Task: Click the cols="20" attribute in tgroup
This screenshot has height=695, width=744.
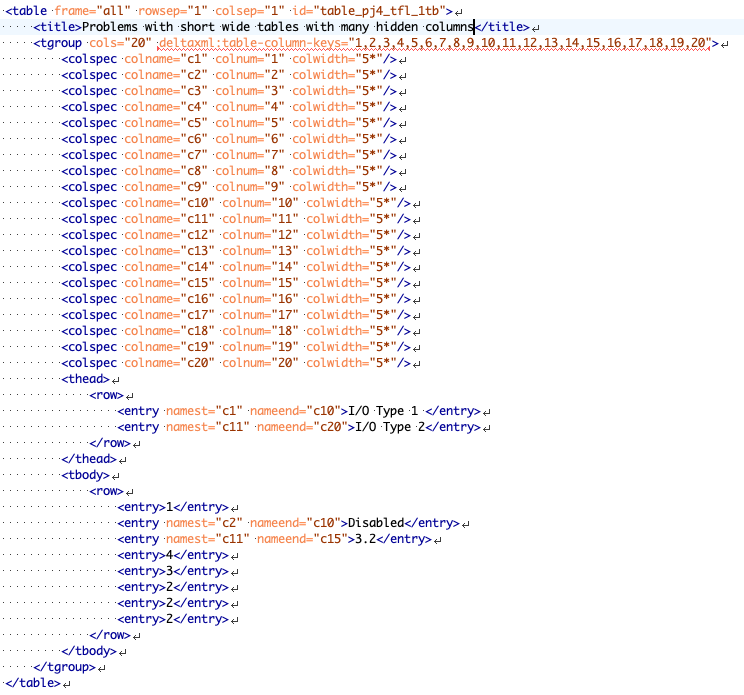Action: (x=120, y=42)
